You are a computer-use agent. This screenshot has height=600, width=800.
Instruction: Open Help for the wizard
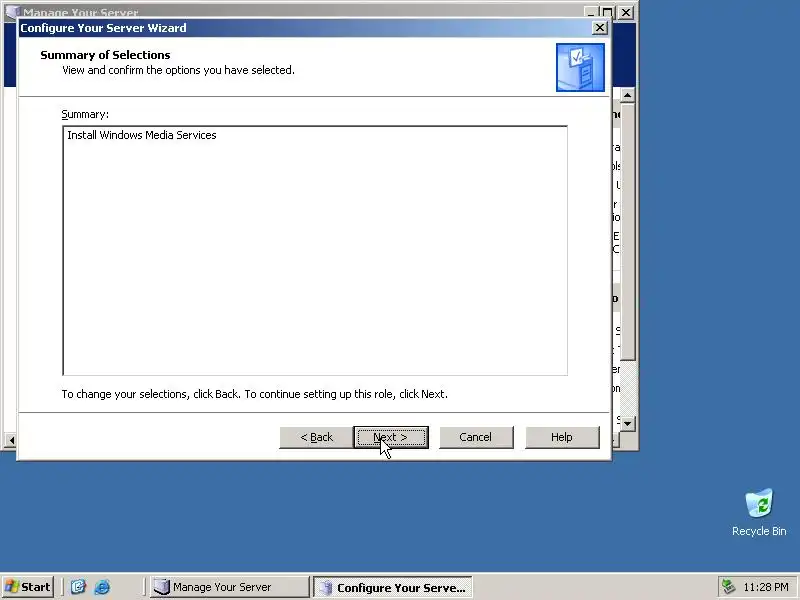pyautogui.click(x=562, y=437)
